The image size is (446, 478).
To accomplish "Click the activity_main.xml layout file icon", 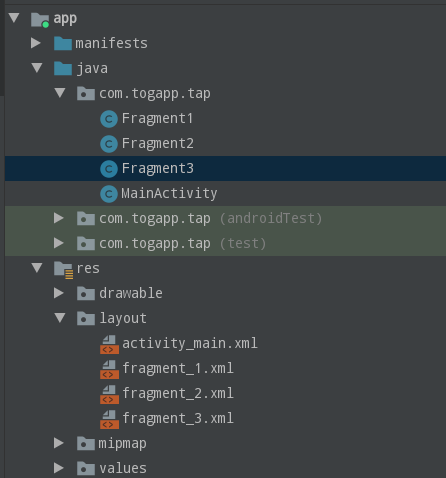I will (x=109, y=344).
